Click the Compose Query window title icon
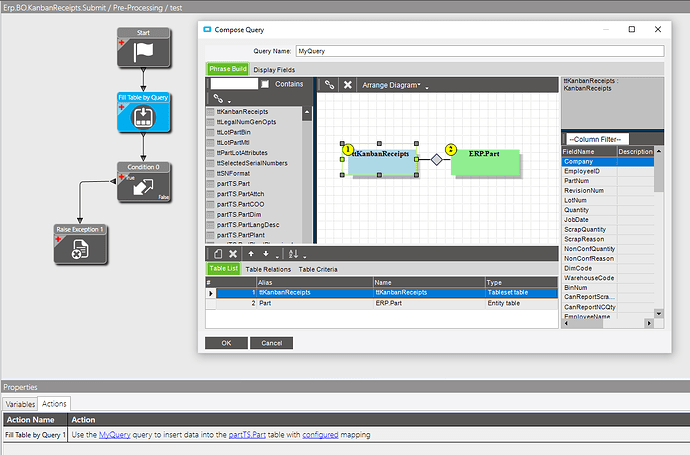 (207, 29)
